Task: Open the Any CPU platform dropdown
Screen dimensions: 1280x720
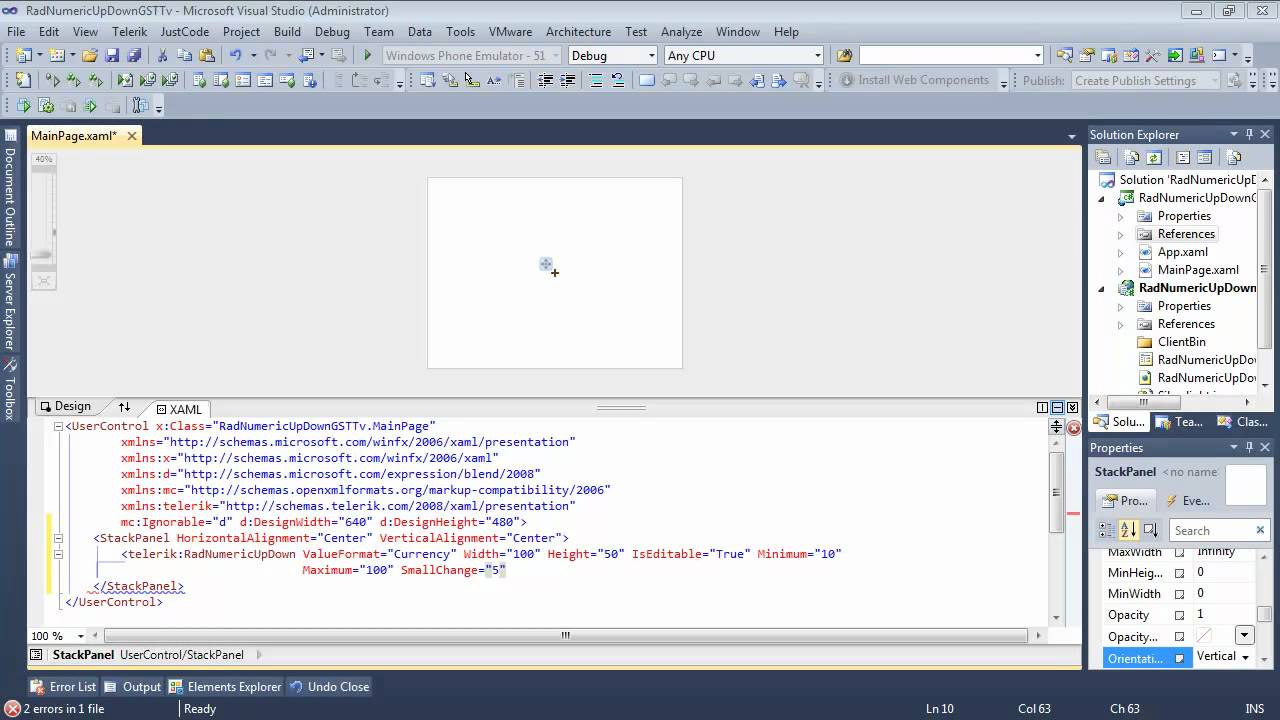Action: coord(817,56)
